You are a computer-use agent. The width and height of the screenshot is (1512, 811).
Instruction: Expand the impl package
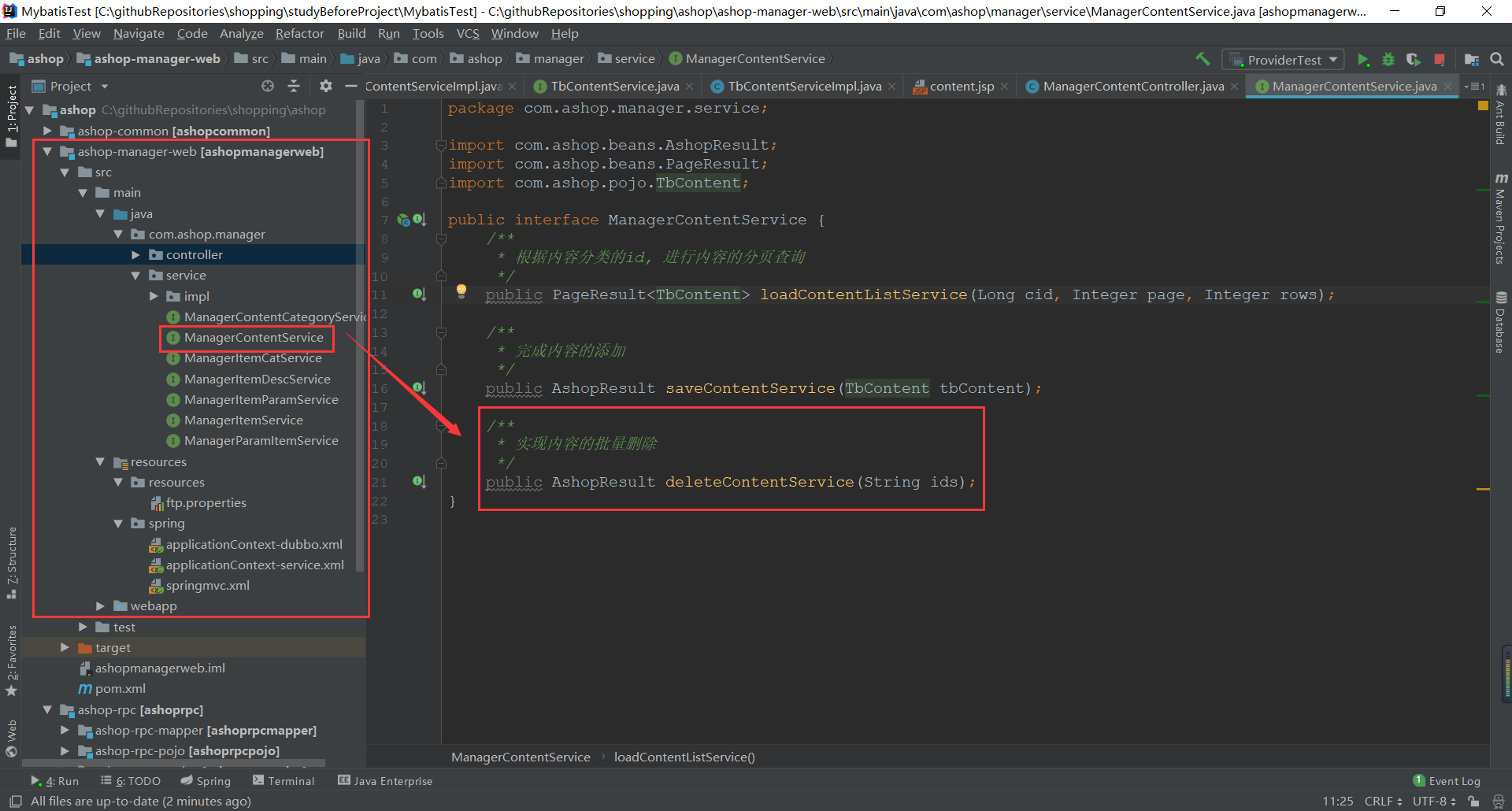(154, 296)
